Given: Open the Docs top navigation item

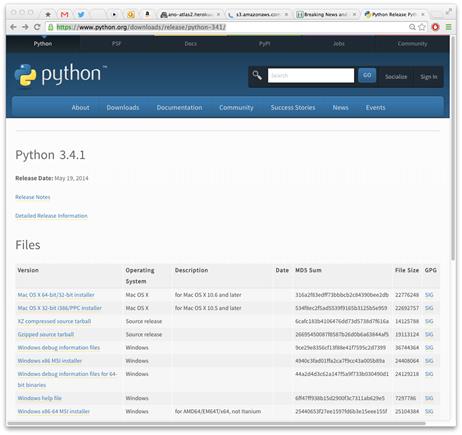Looking at the screenshot, I should (x=191, y=44).
